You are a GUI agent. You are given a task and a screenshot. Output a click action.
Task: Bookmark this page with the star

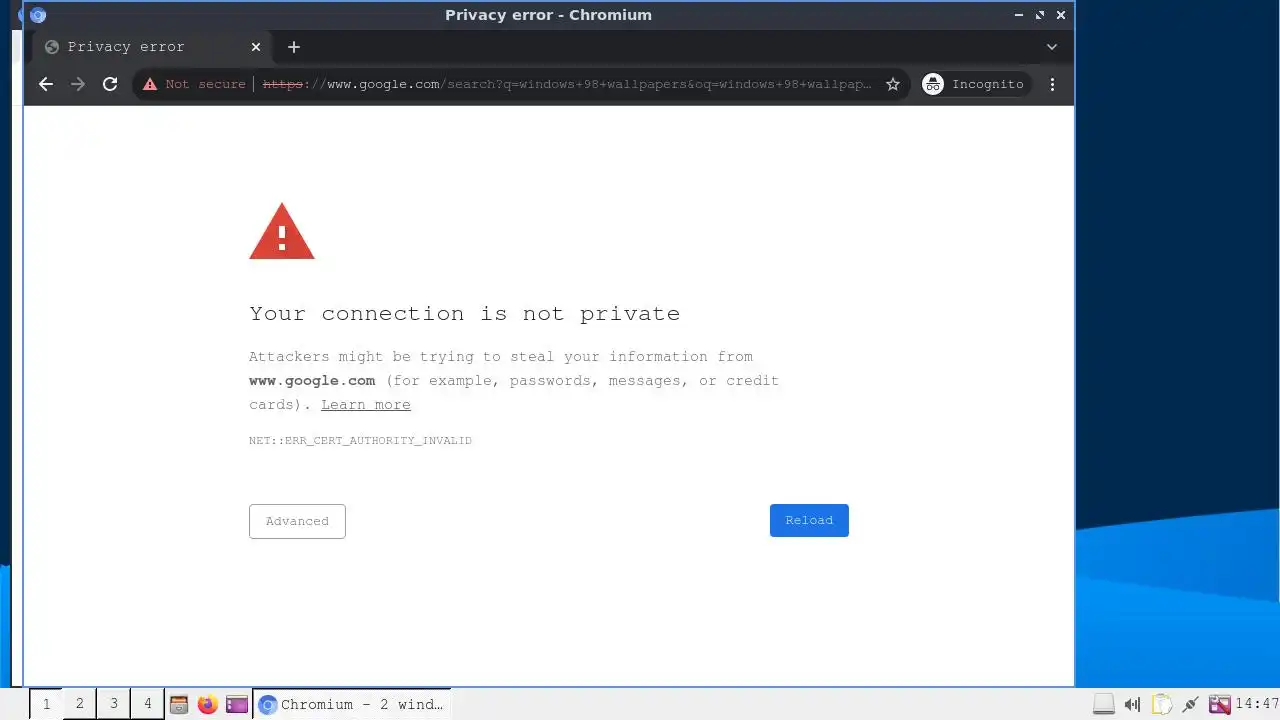click(893, 84)
